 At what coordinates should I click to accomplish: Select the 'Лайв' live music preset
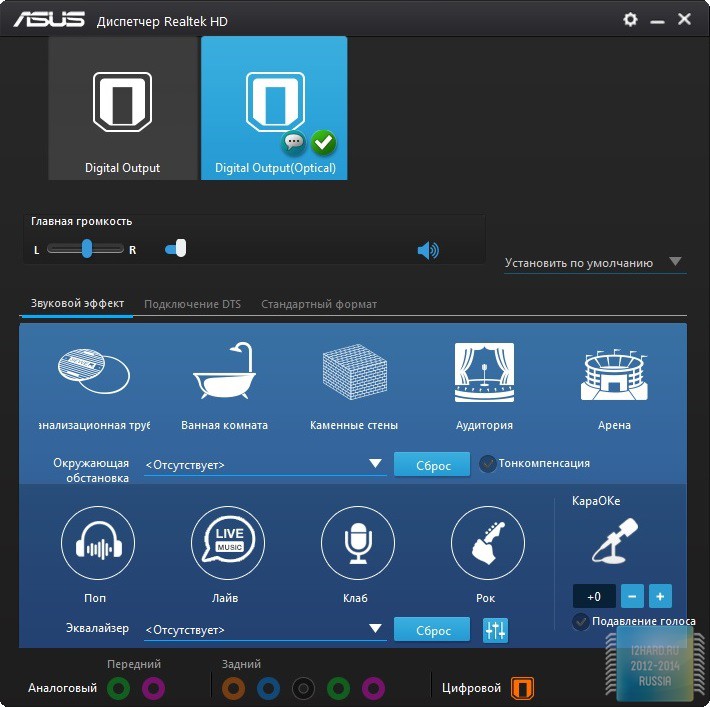(x=228, y=543)
